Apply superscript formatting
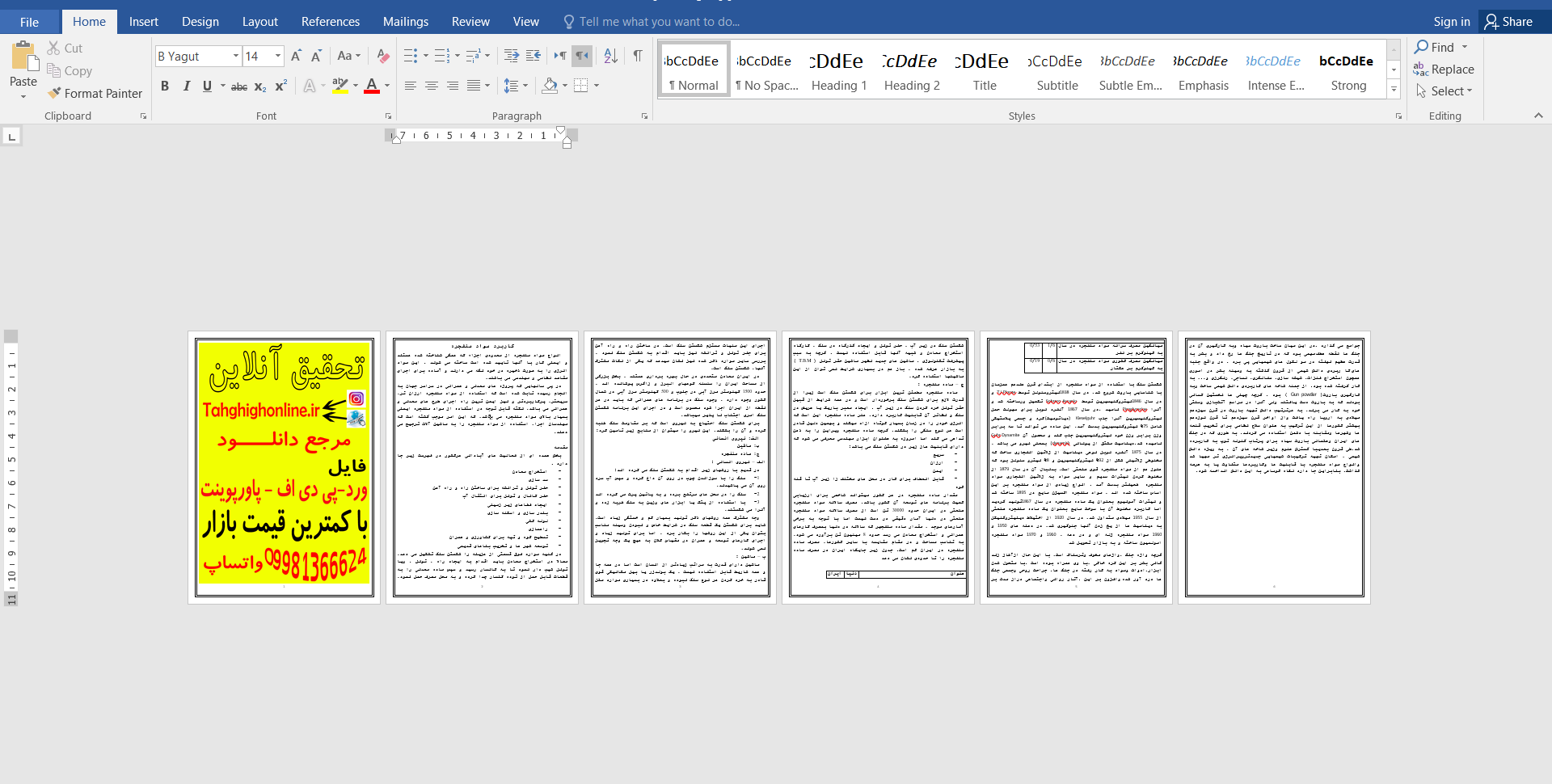1552x784 pixels. point(281,86)
